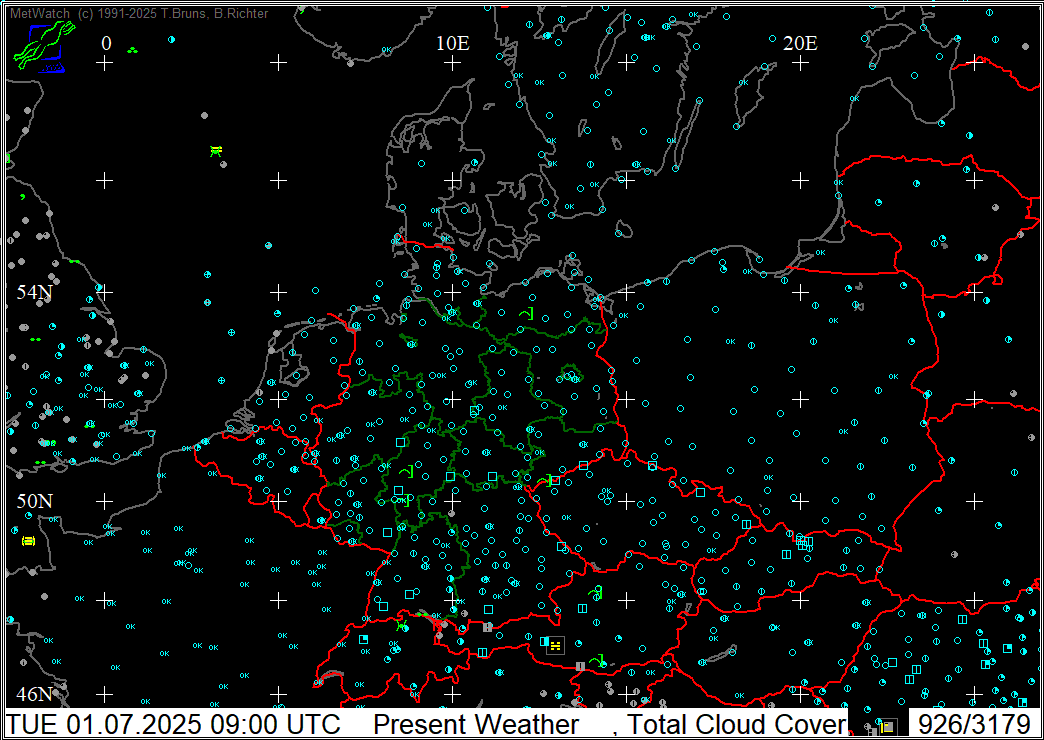This screenshot has width=1044, height=740.
Task: Click the green star-shaped symbol in northern Switzerland
Action: pyautogui.click(x=401, y=625)
